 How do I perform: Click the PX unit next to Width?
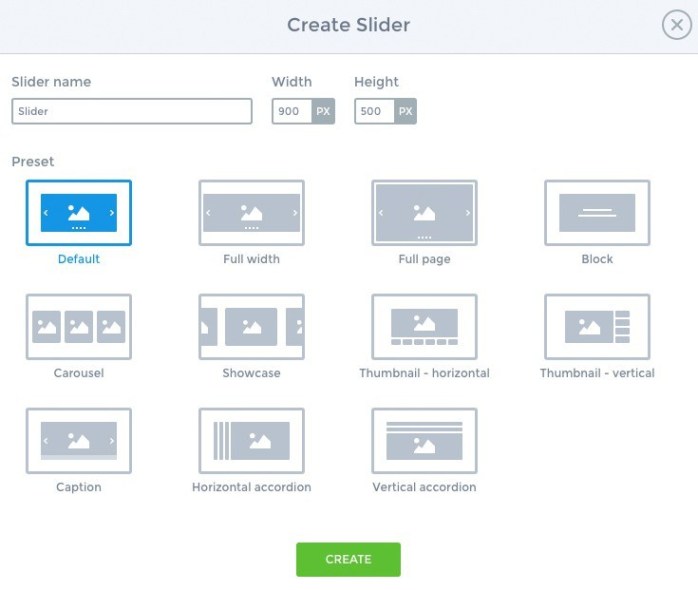[x=323, y=111]
